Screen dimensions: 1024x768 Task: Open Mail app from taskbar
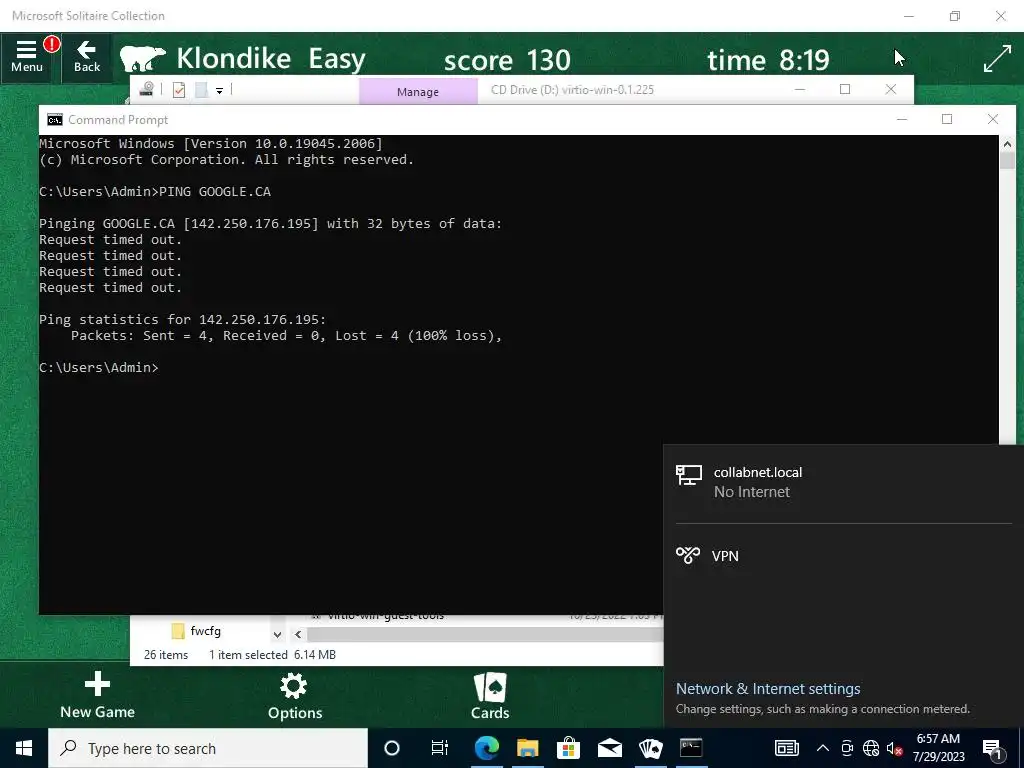[x=610, y=748]
